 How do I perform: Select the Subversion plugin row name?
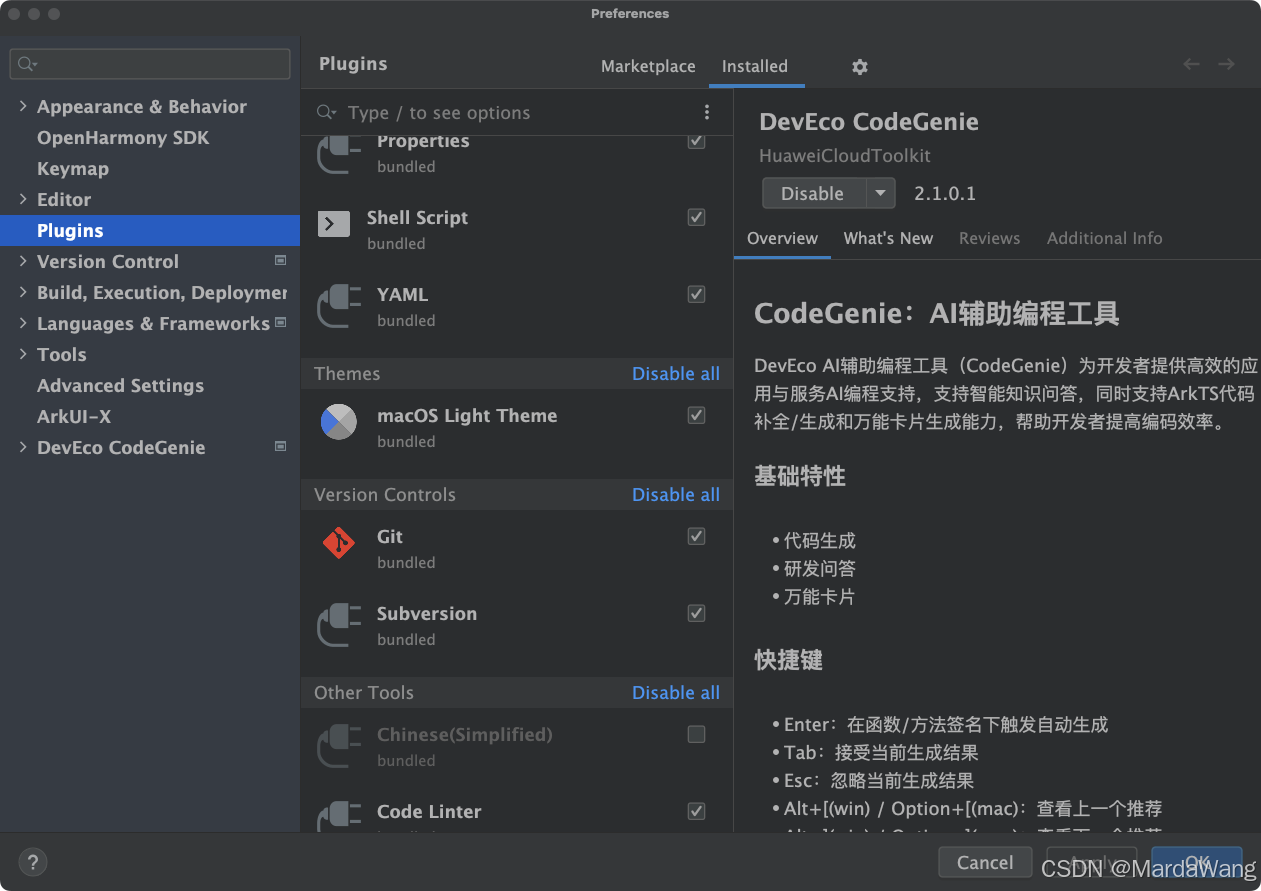tap(427, 613)
